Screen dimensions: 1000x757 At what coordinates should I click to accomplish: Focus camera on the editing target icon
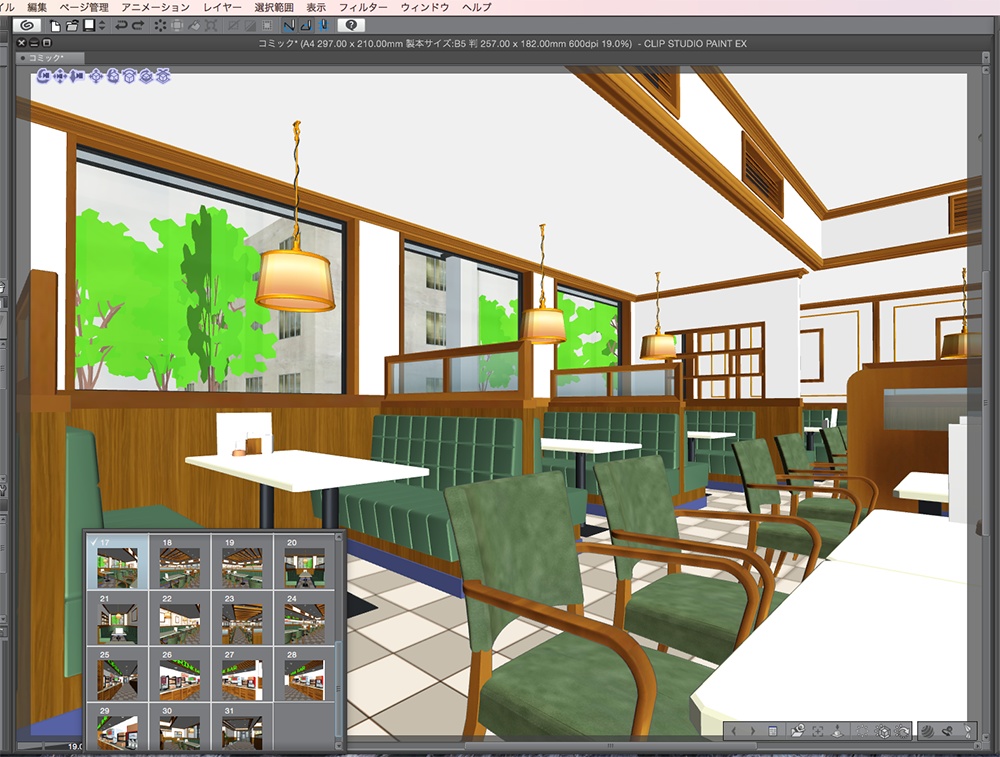[818, 731]
